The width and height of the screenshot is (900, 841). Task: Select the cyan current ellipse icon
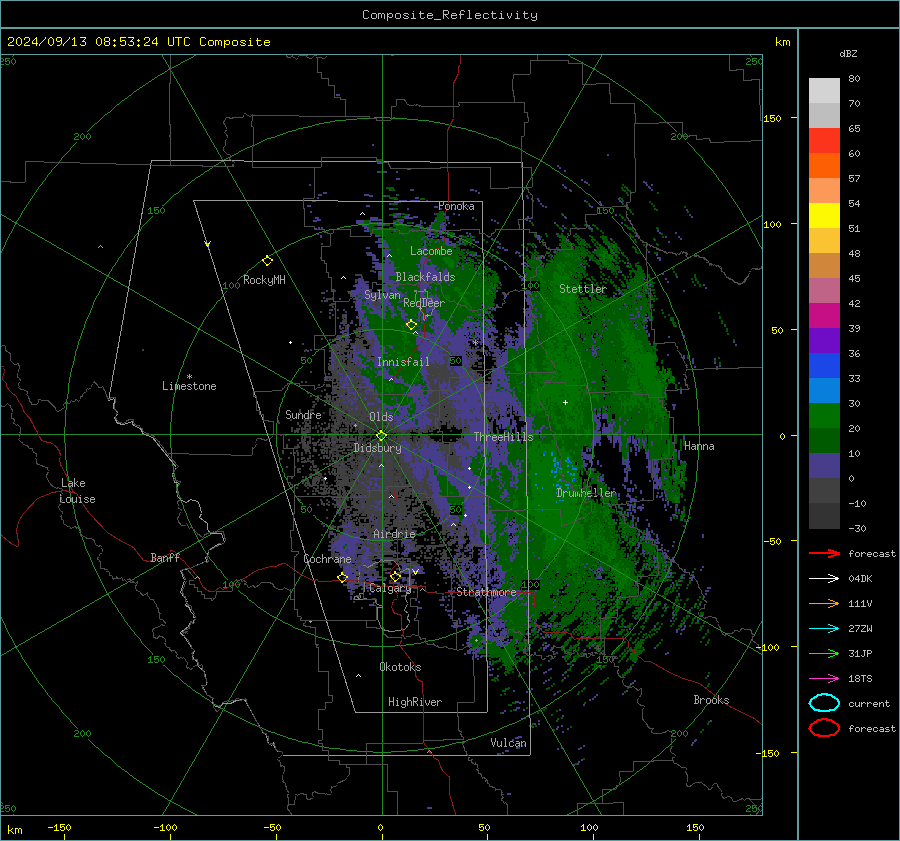pyautogui.click(x=824, y=703)
